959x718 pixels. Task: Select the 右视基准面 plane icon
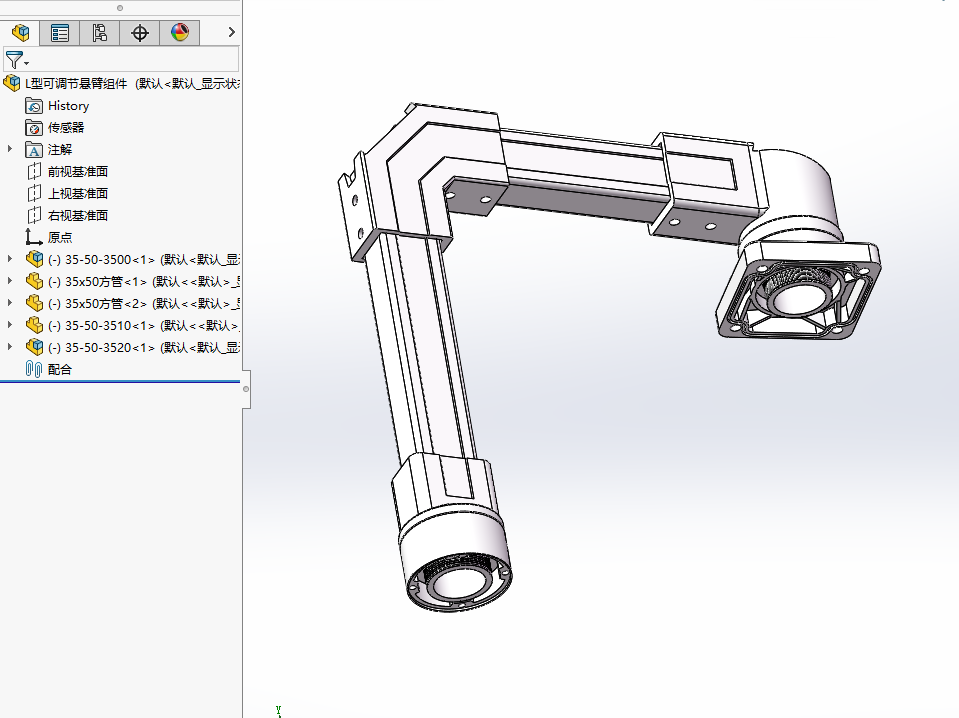[x=34, y=216]
